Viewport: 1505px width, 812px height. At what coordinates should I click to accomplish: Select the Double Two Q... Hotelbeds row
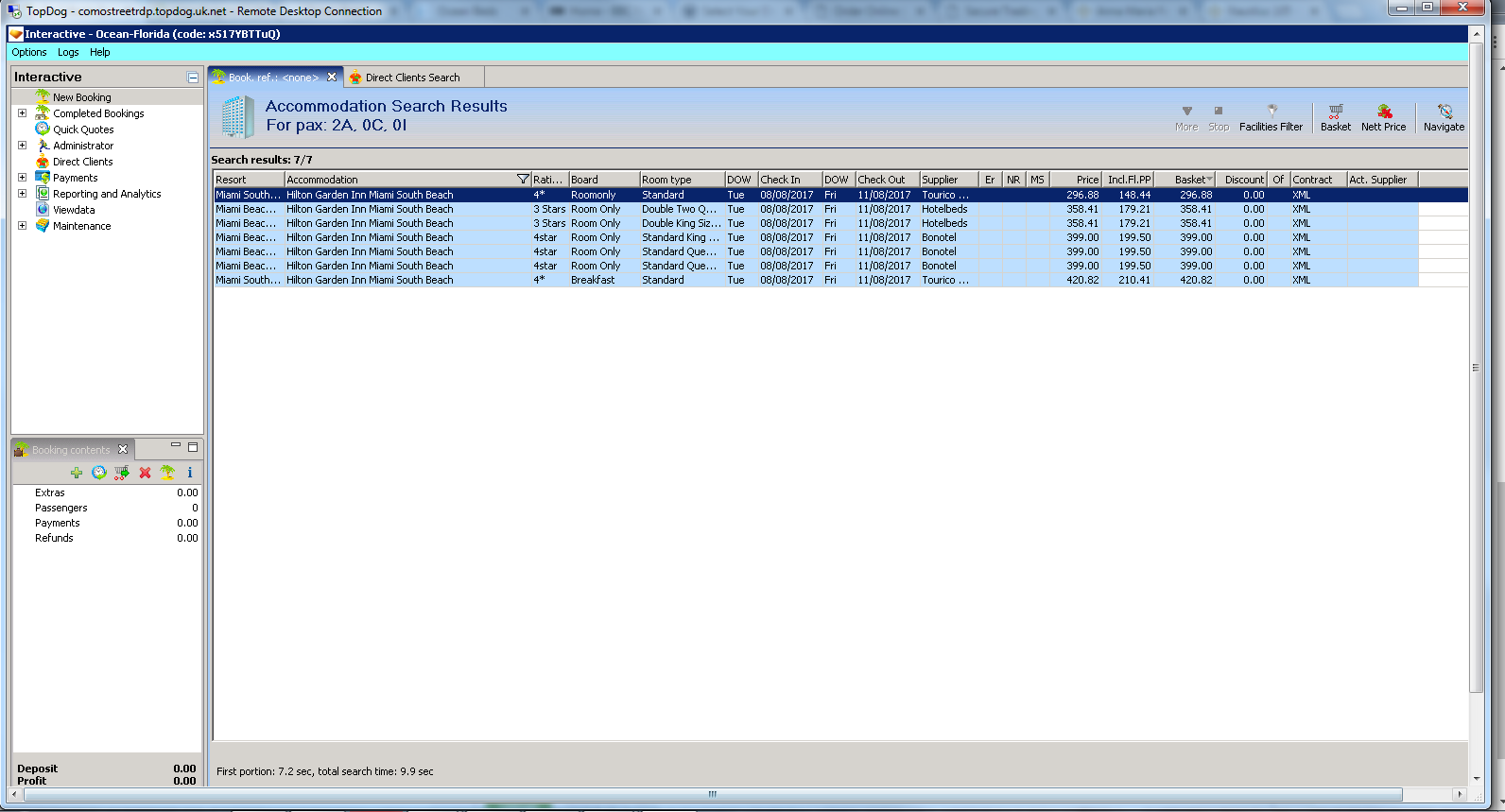tap(816, 209)
